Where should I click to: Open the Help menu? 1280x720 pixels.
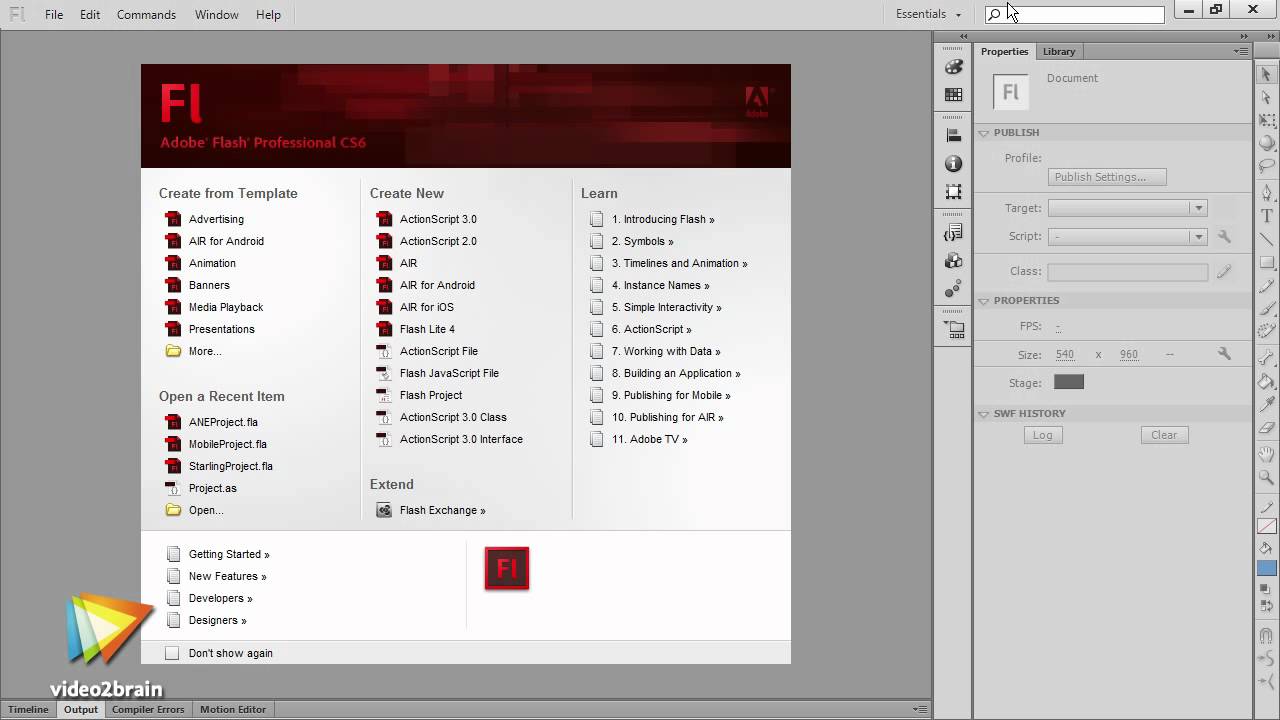tap(268, 15)
